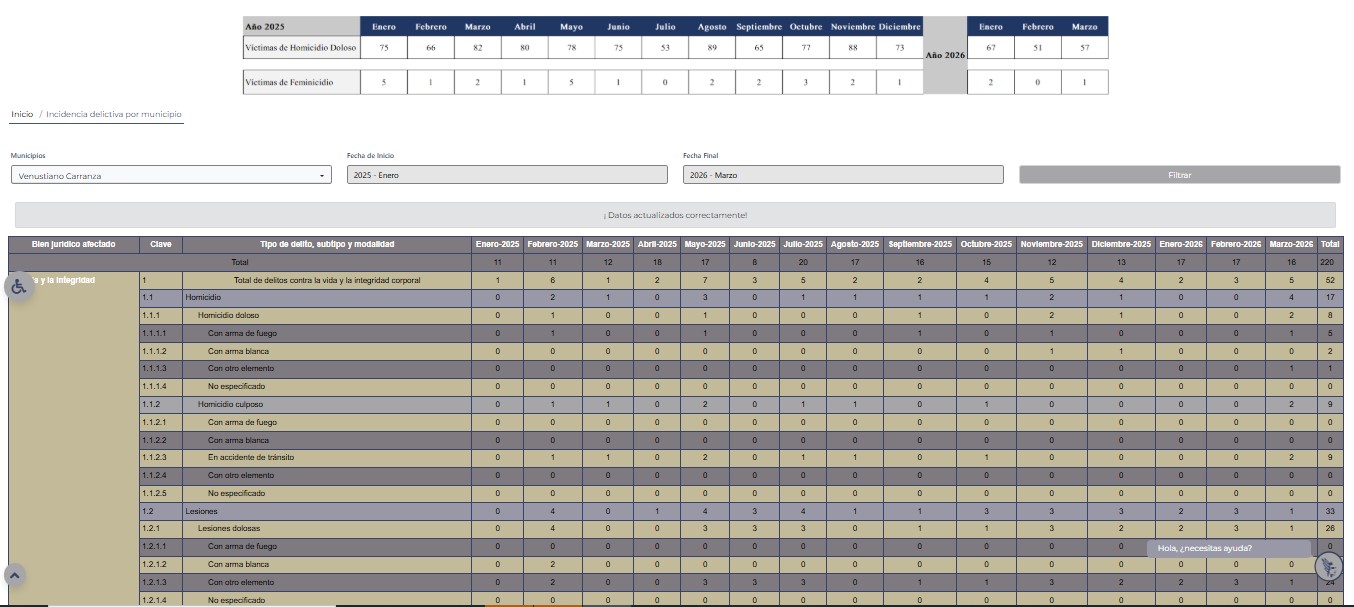Screen dimensions: 1354x607
Task: Click the dropdown arrow in Municipios selector
Action: point(322,176)
